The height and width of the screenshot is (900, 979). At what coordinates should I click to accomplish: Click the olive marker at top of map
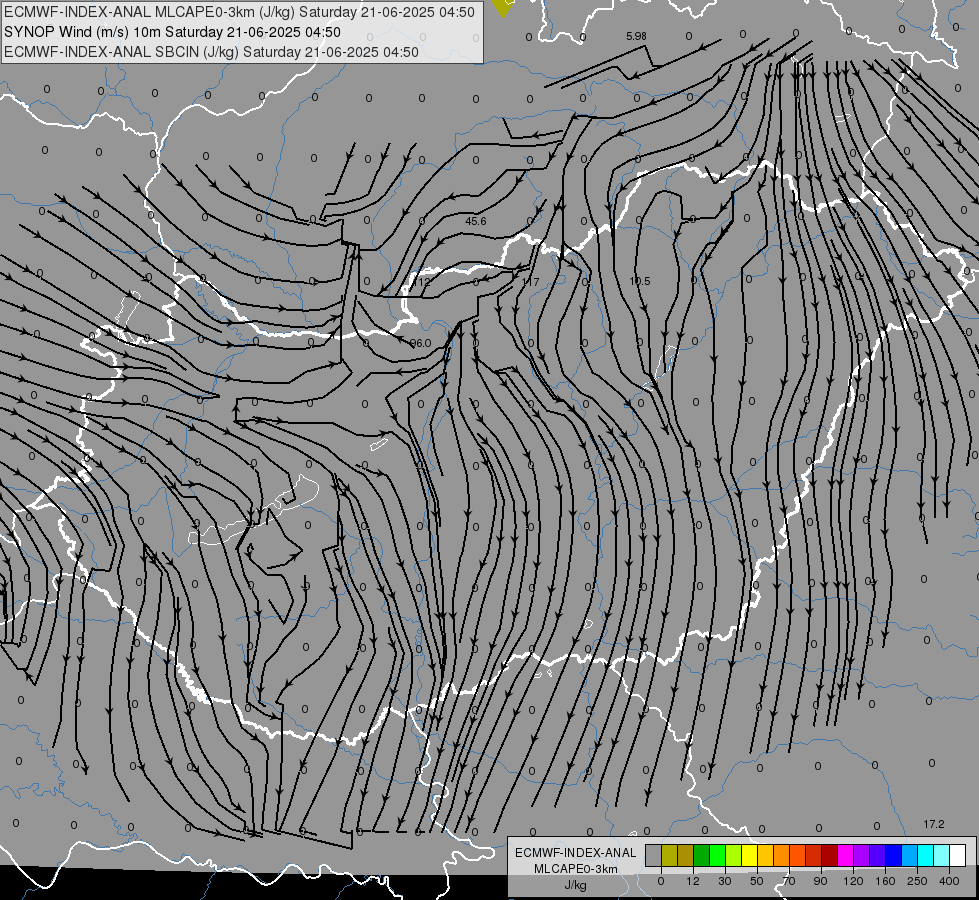pyautogui.click(x=503, y=7)
